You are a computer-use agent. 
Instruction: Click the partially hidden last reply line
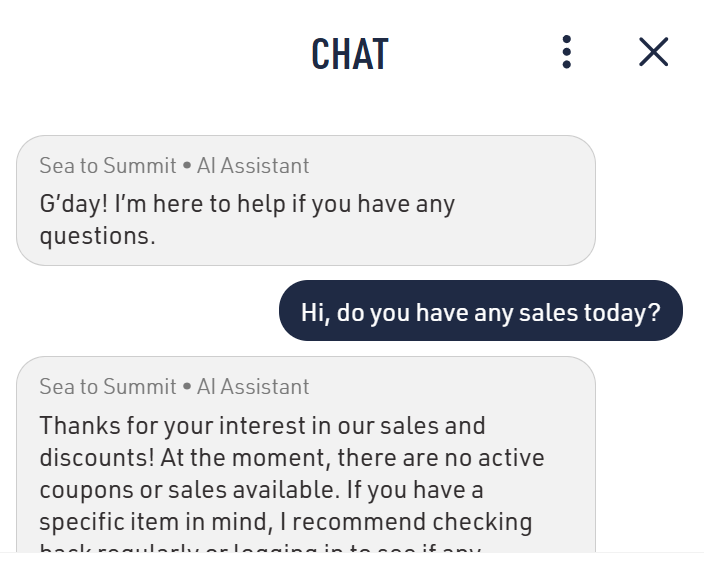260,547
